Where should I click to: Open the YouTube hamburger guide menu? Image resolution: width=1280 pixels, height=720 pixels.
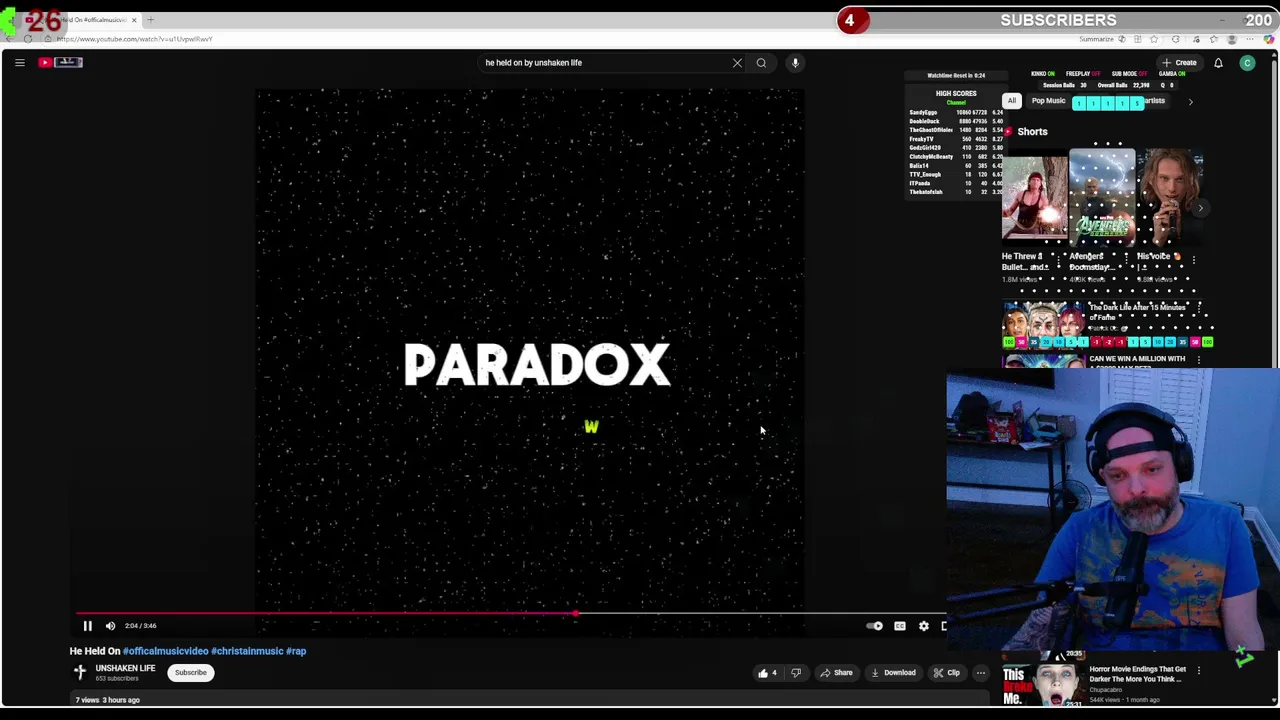pos(19,63)
